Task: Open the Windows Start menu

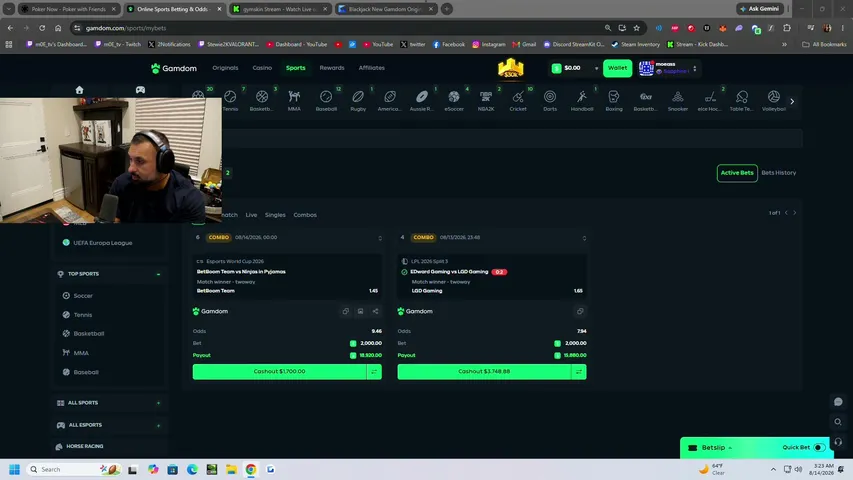Action: (15, 469)
